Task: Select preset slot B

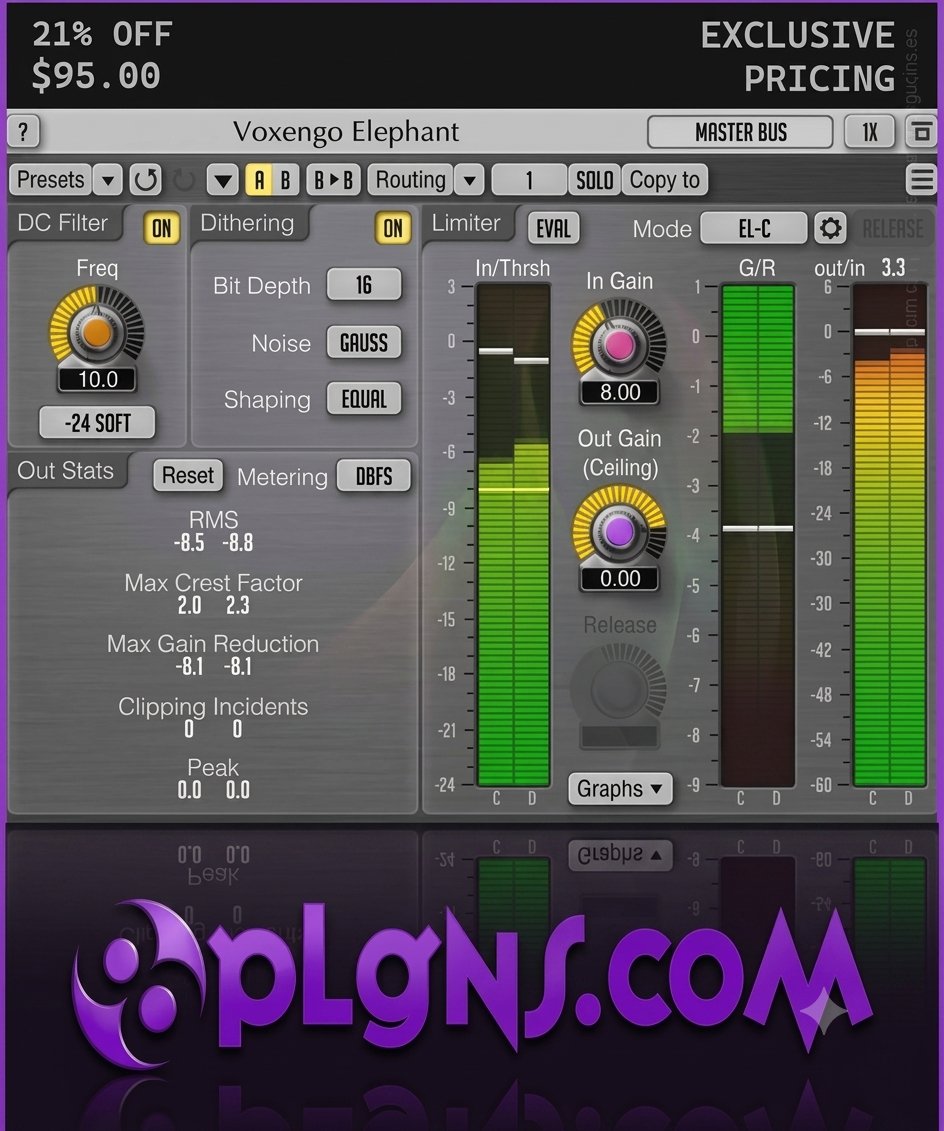Action: [x=286, y=180]
